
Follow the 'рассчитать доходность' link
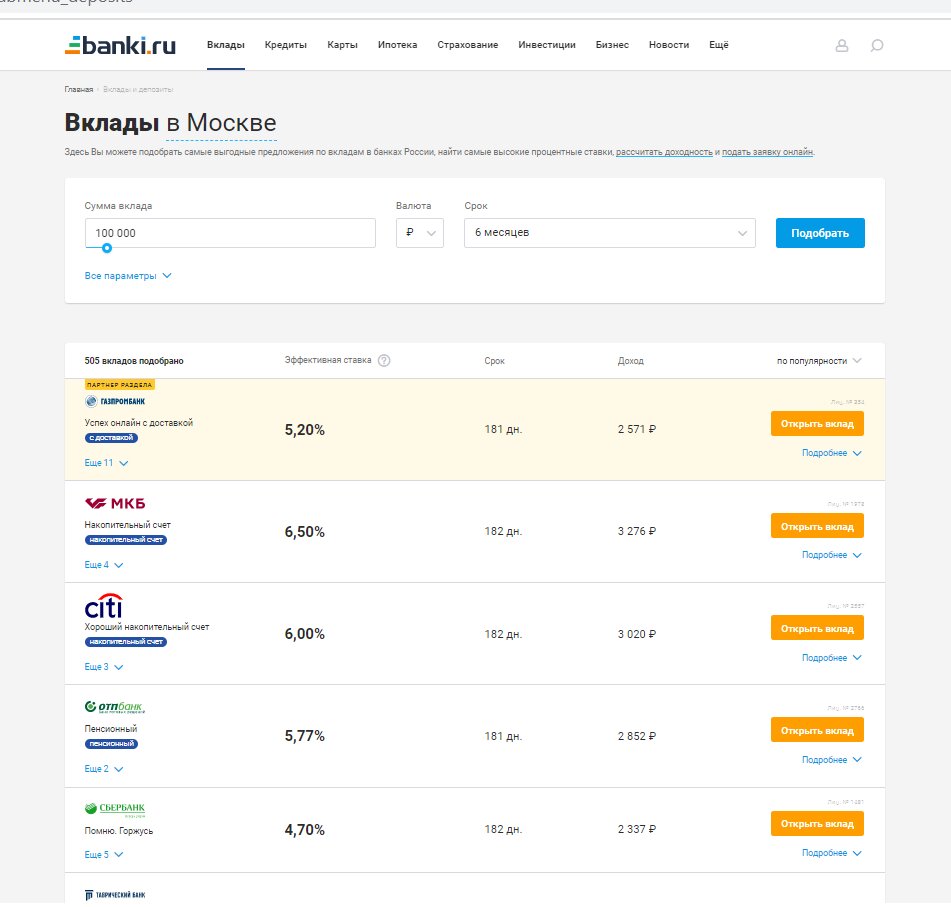coord(664,152)
